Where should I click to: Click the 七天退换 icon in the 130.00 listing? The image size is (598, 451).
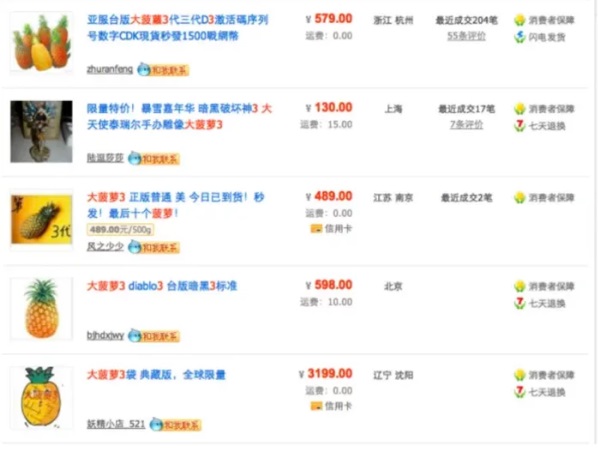click(519, 126)
